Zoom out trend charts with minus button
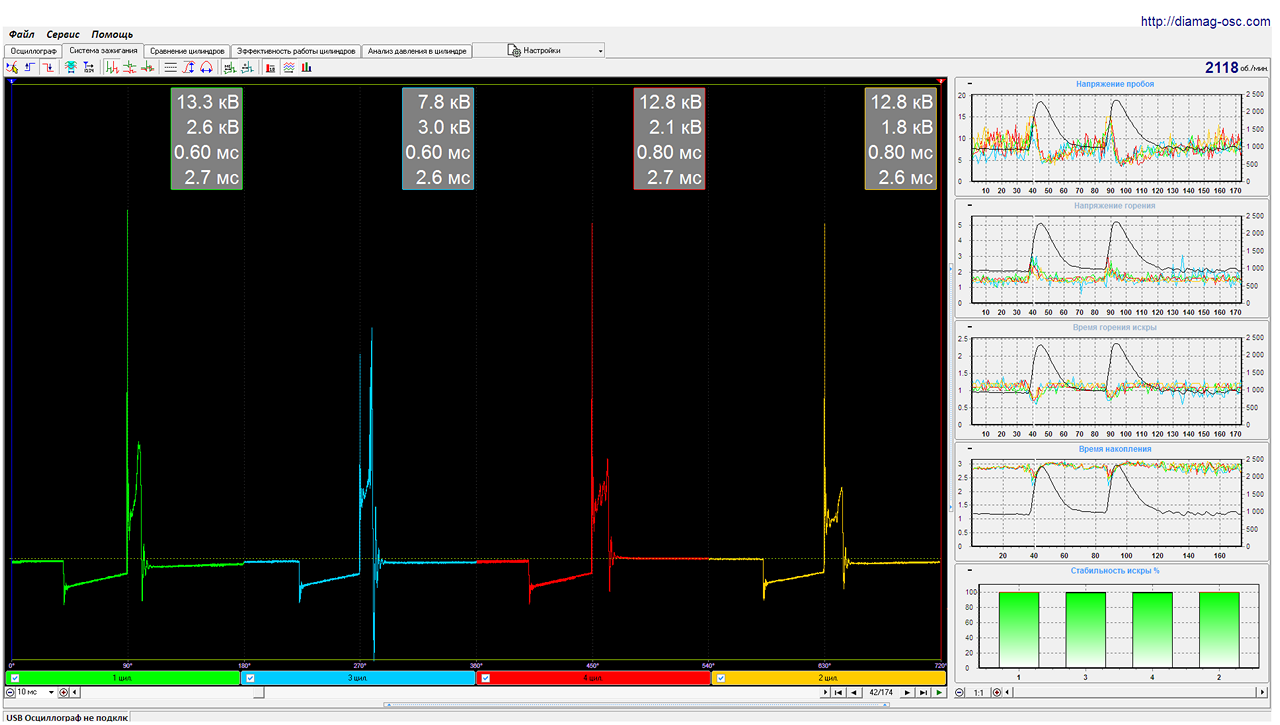The width and height of the screenshot is (1280, 725). click(959, 692)
